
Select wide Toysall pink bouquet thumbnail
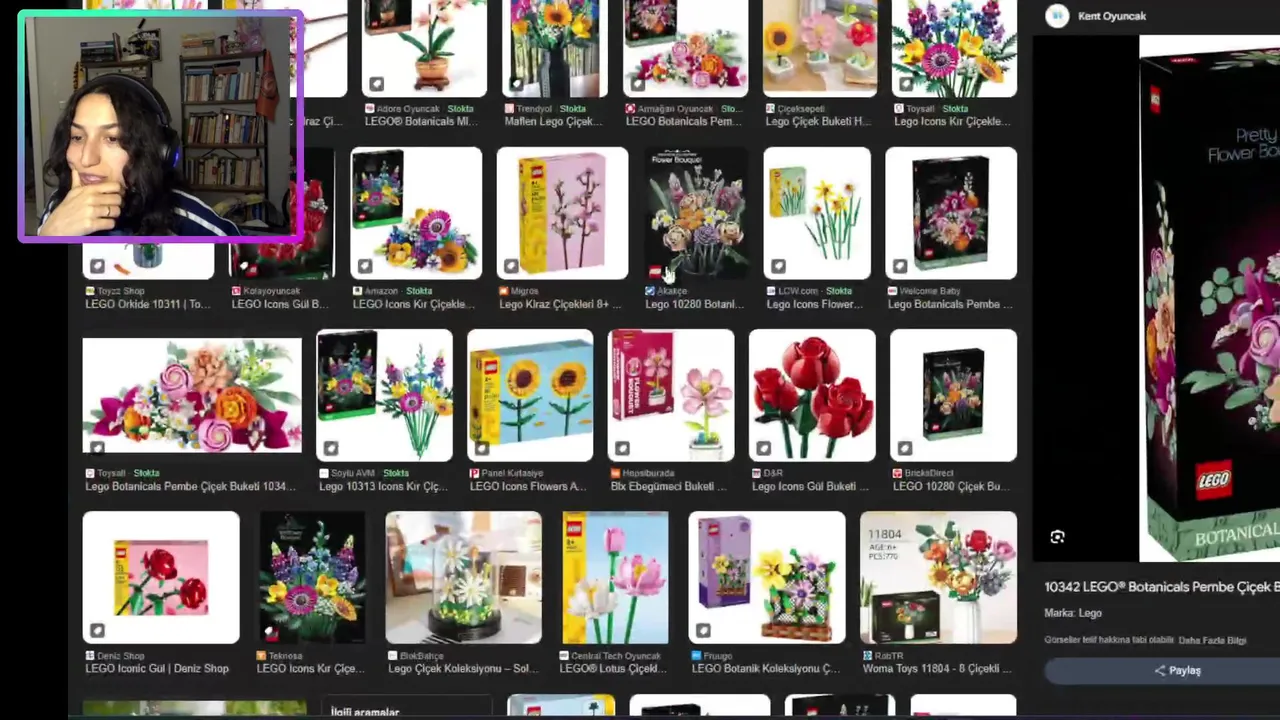pyautogui.click(x=192, y=396)
